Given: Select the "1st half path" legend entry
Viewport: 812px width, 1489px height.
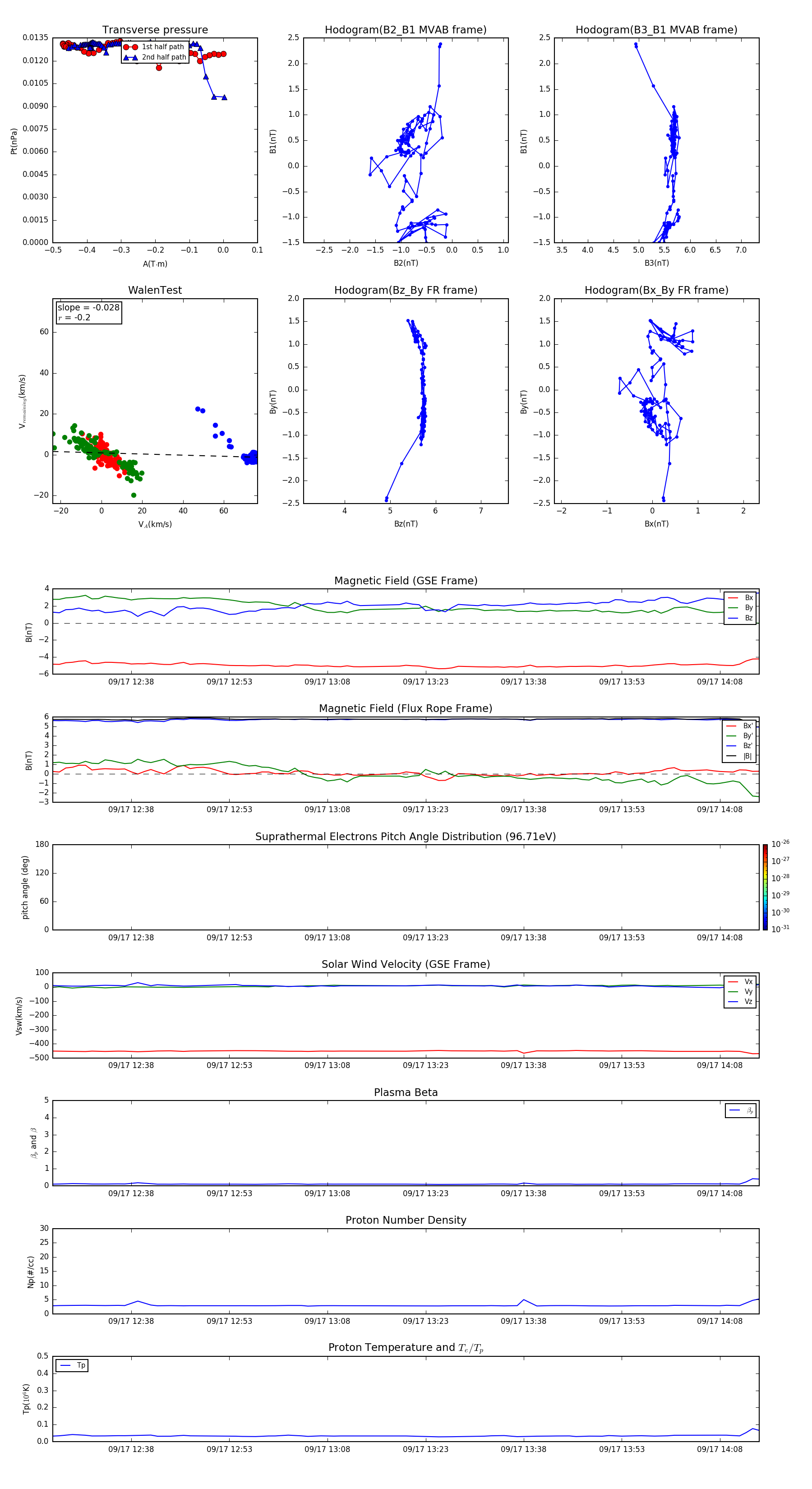Looking at the screenshot, I should [x=154, y=47].
